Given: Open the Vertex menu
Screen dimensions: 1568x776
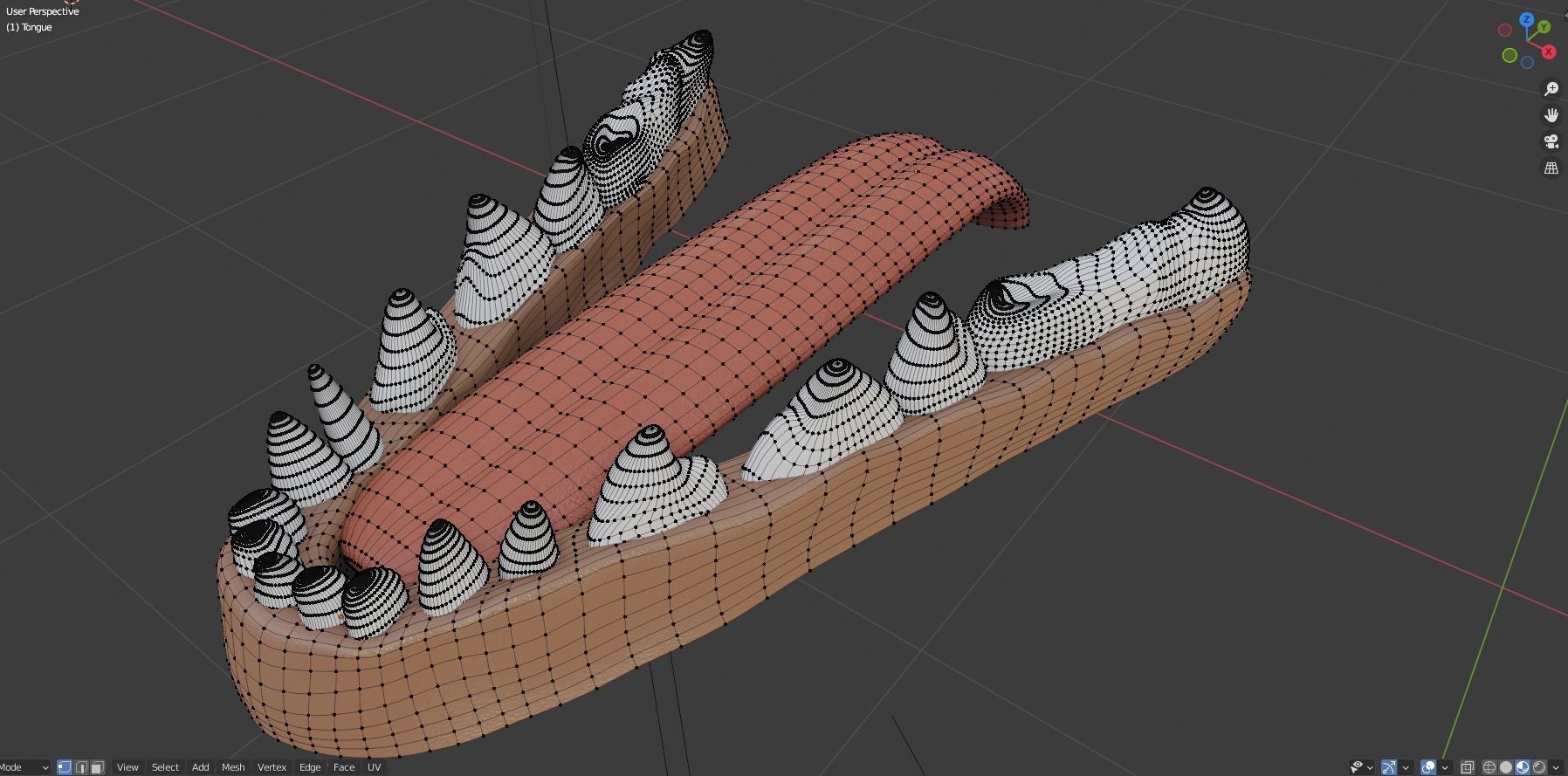Looking at the screenshot, I should click(x=272, y=767).
